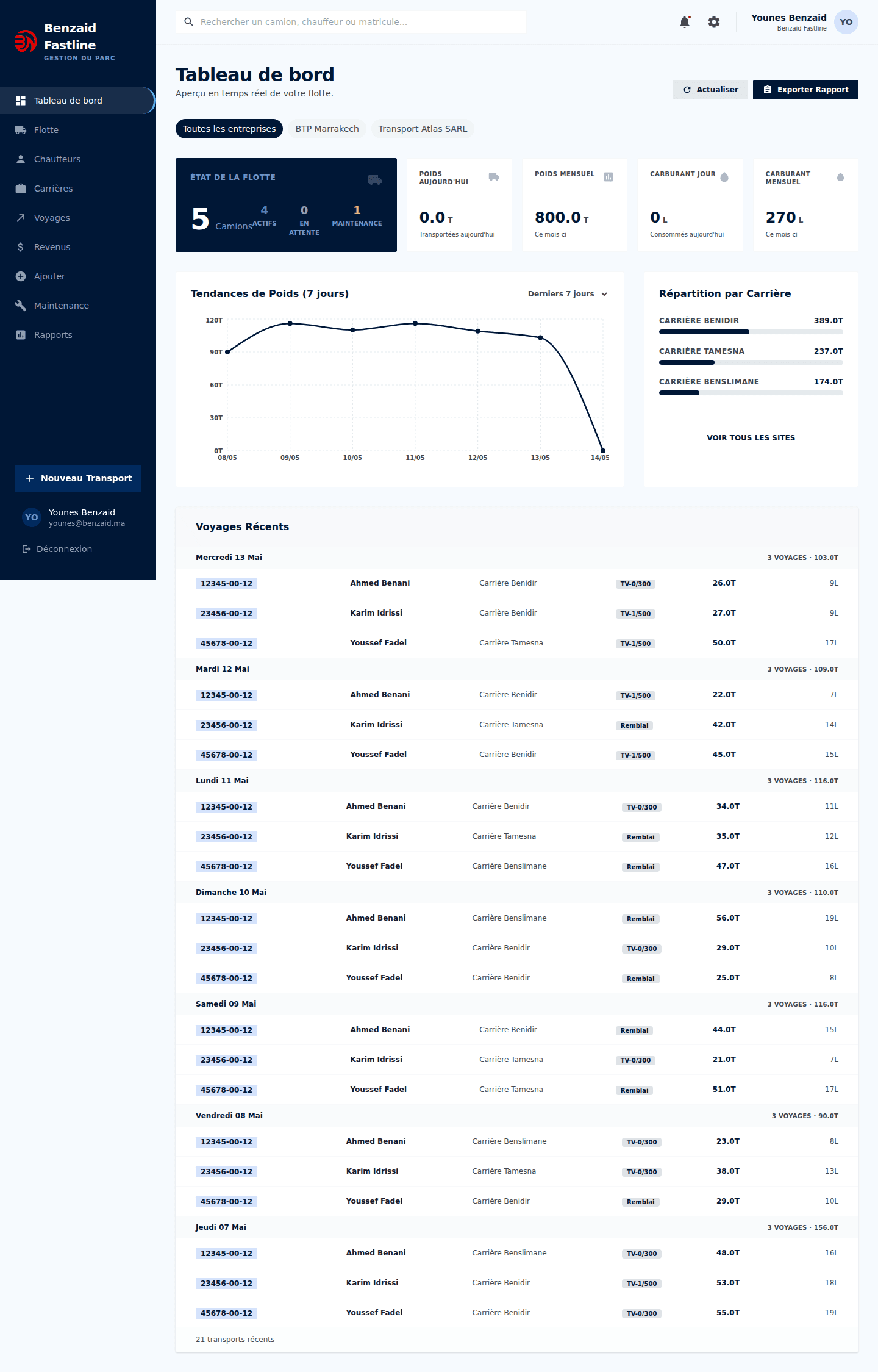This screenshot has height=1372, width=878.
Task: Click Carrière Tamesna in the 21.0T row
Action: tap(511, 1060)
